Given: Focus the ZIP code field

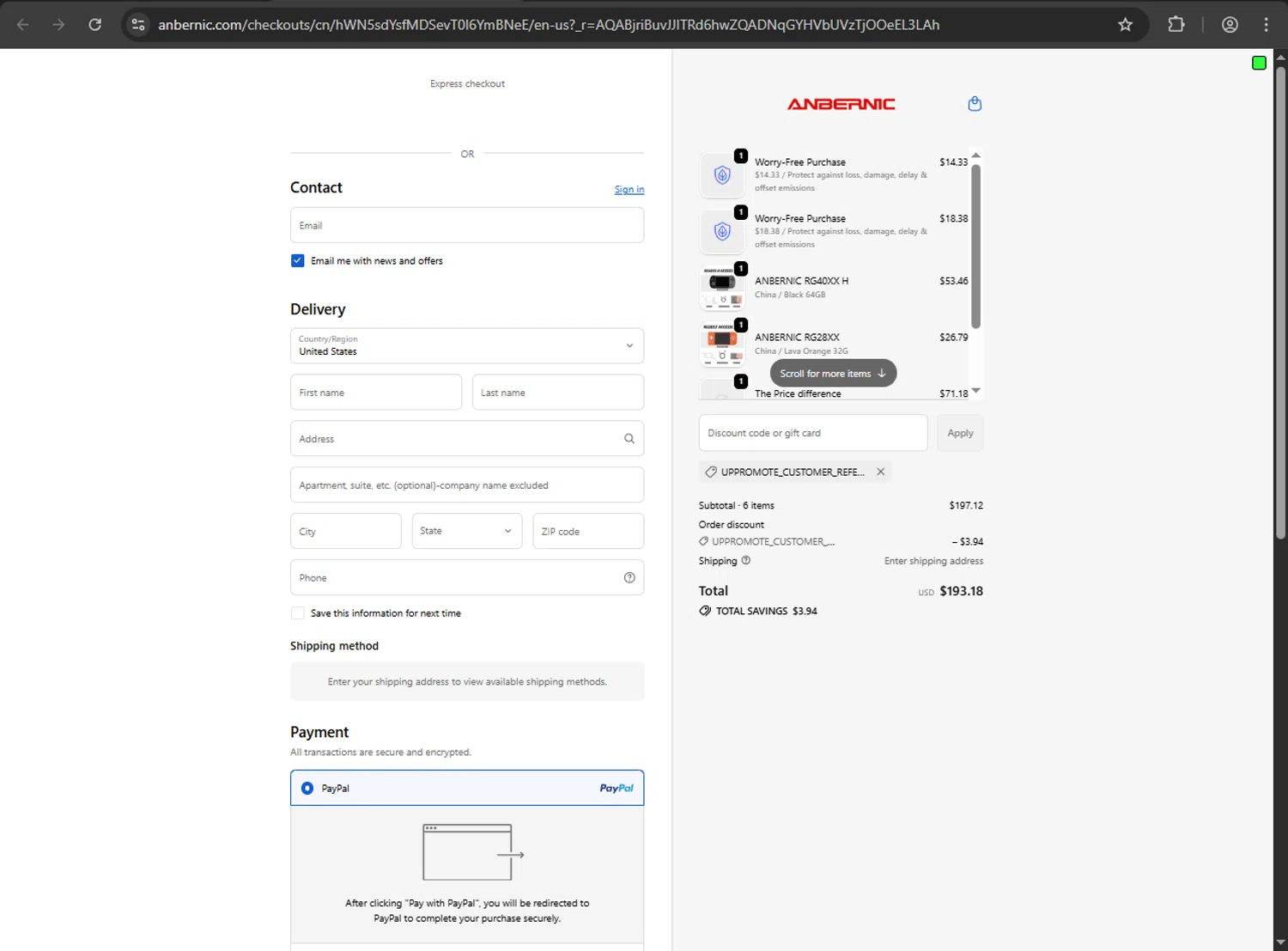Looking at the screenshot, I should (x=588, y=532).
